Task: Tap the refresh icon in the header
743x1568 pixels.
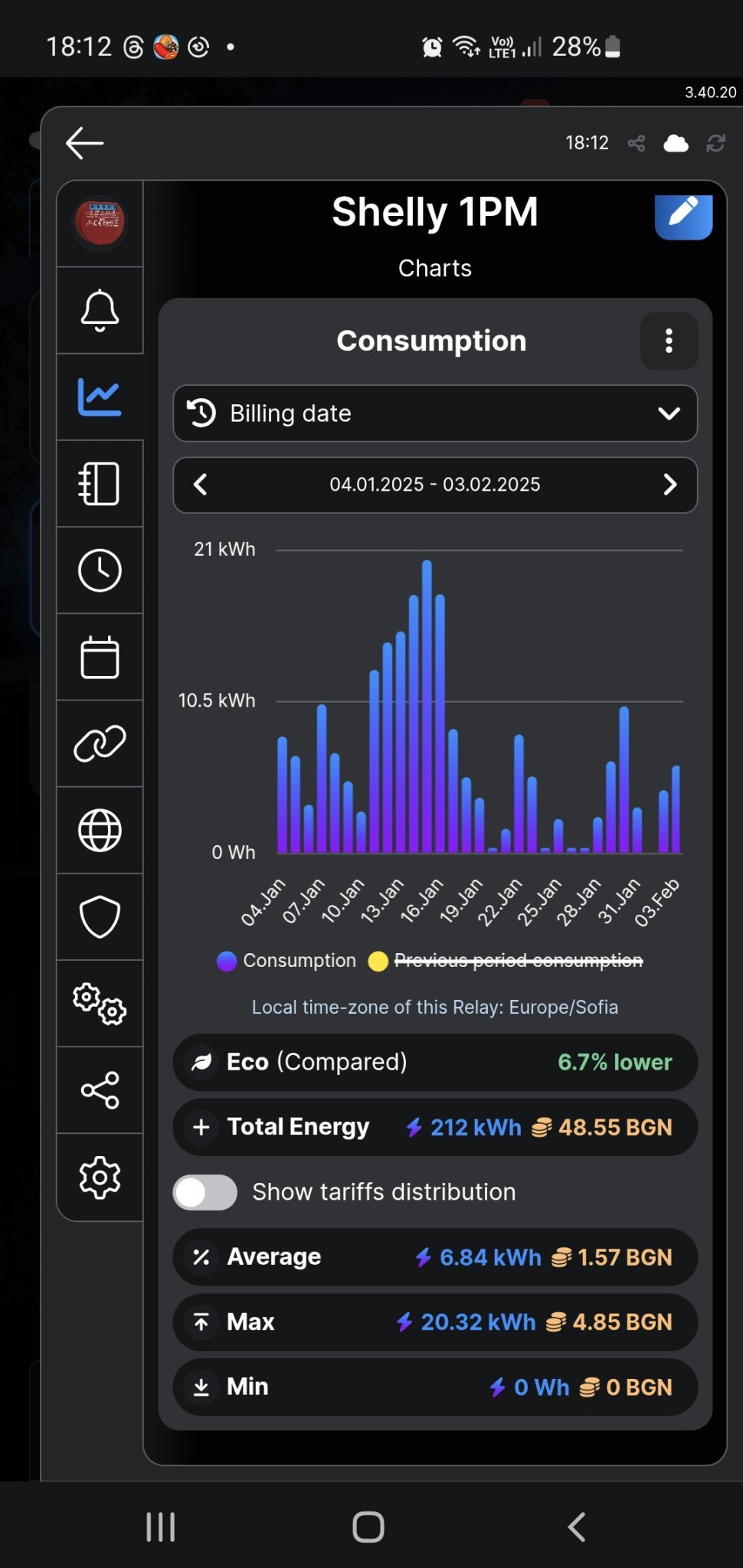Action: [x=715, y=143]
